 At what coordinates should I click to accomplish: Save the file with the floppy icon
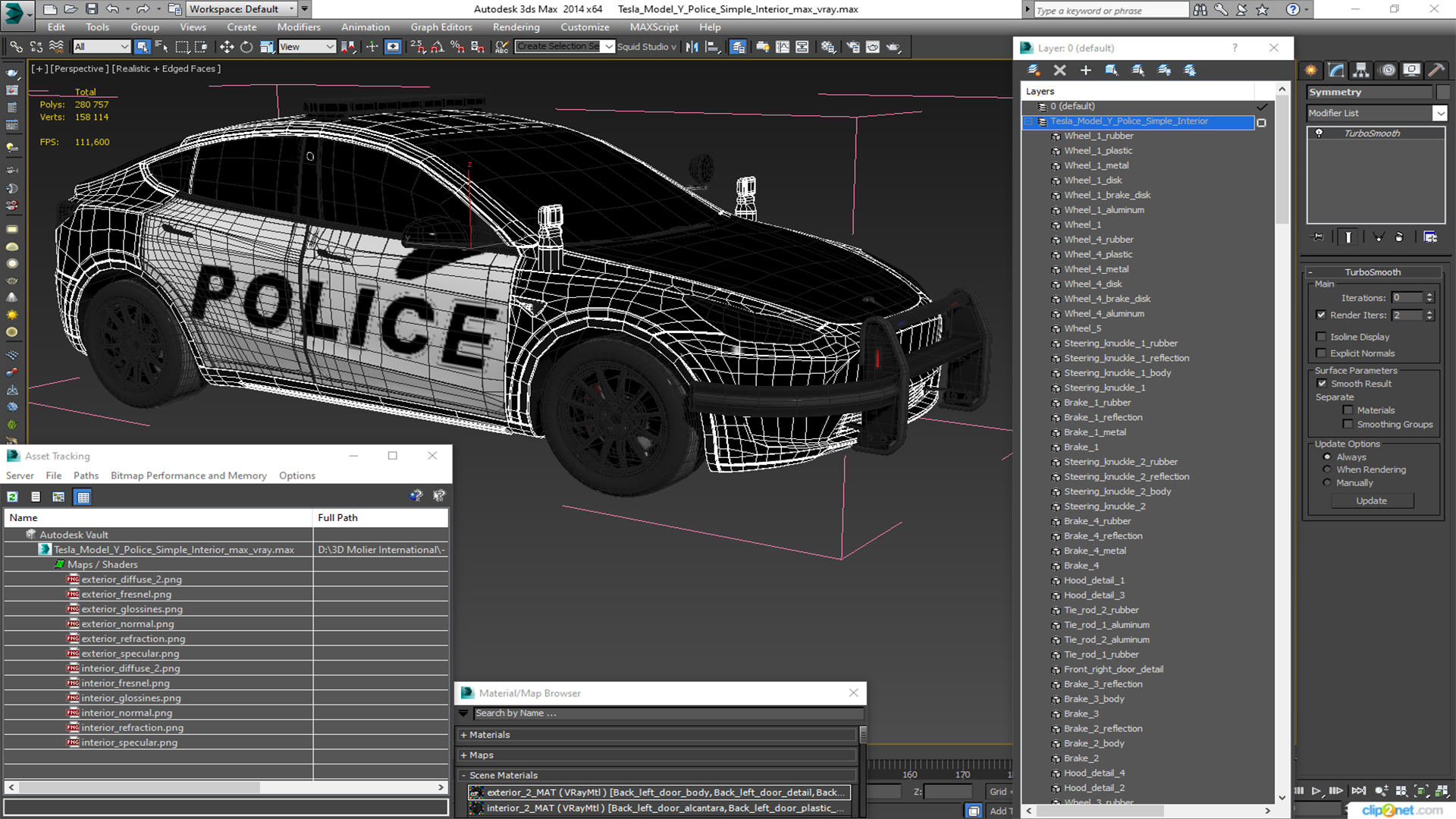click(x=91, y=9)
